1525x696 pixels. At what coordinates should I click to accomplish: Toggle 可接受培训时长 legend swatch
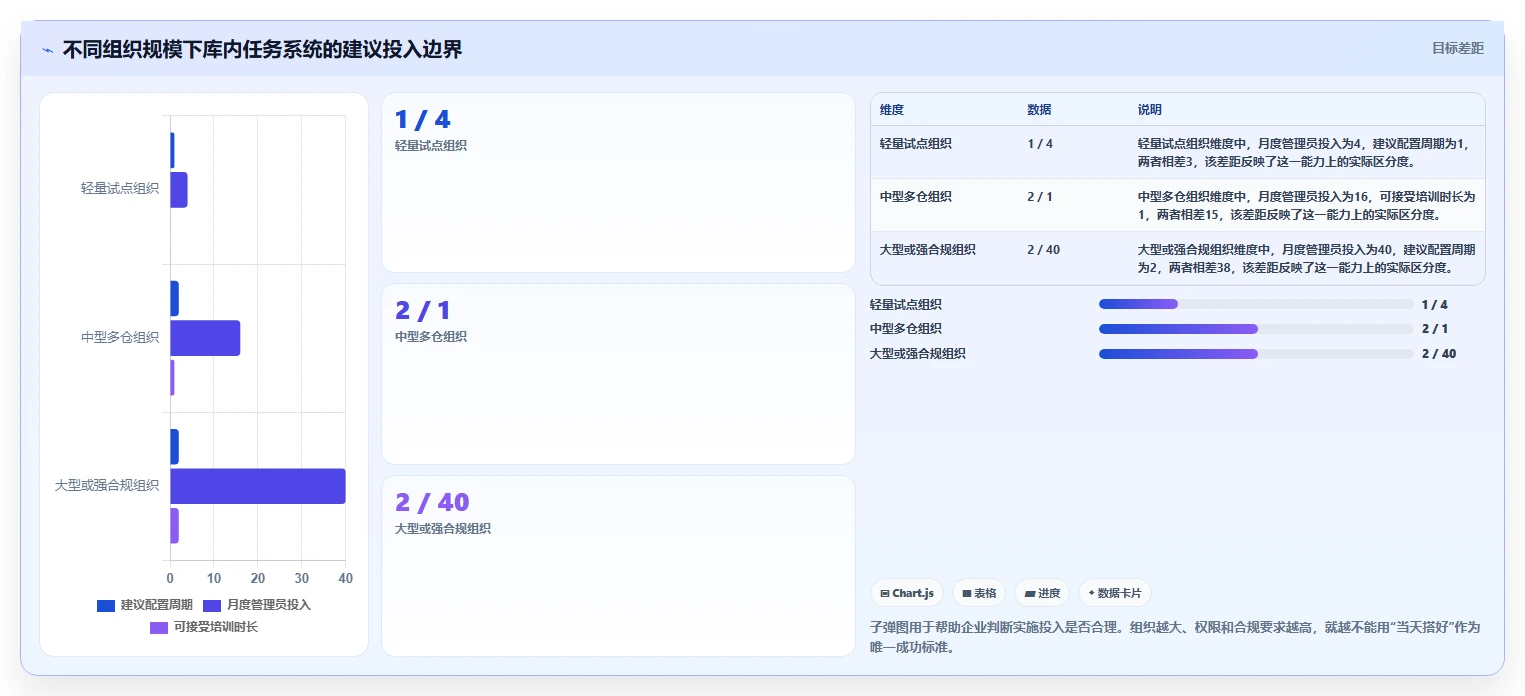click(x=159, y=628)
